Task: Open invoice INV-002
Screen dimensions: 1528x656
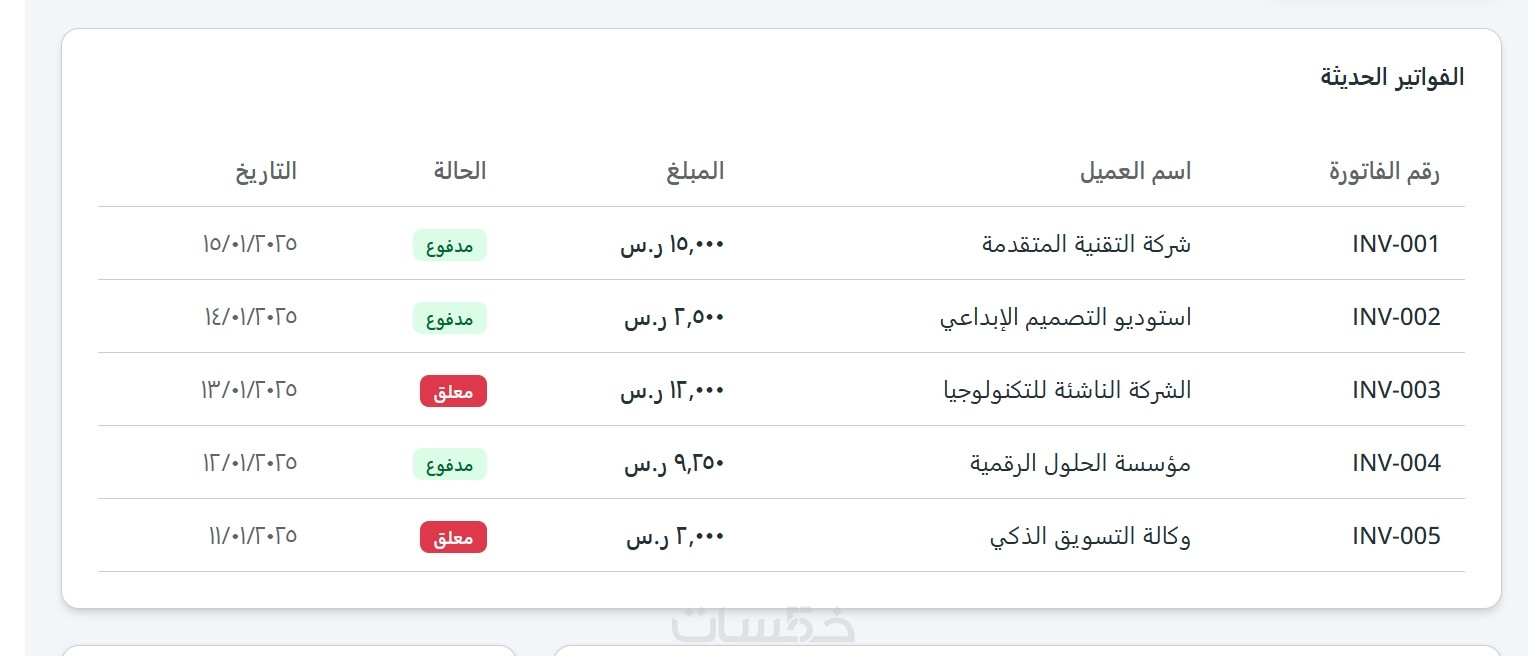Action: point(1396,317)
